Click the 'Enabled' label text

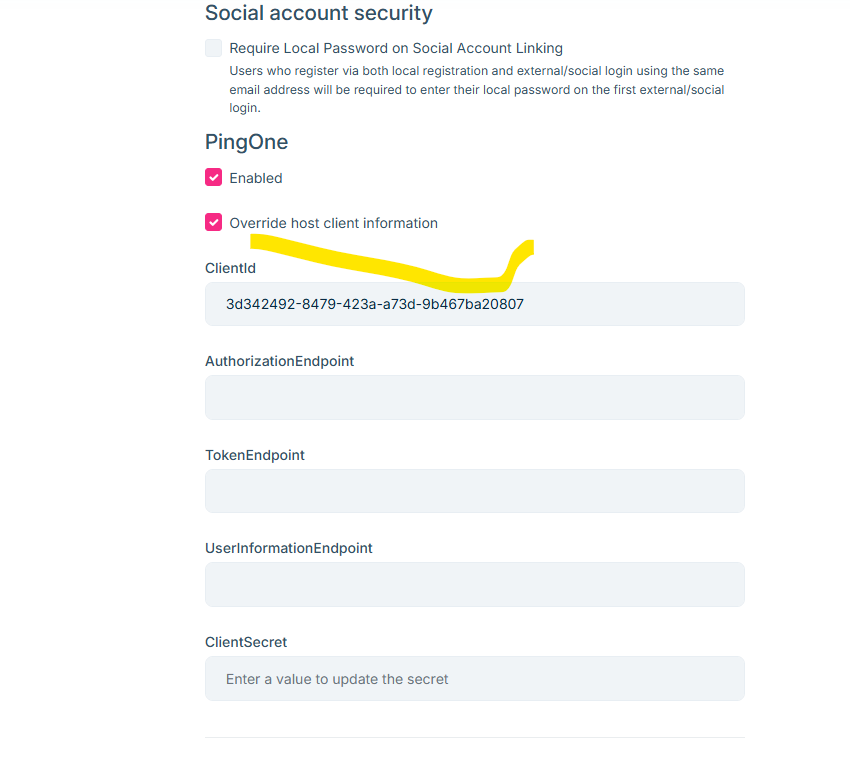[x=256, y=178]
